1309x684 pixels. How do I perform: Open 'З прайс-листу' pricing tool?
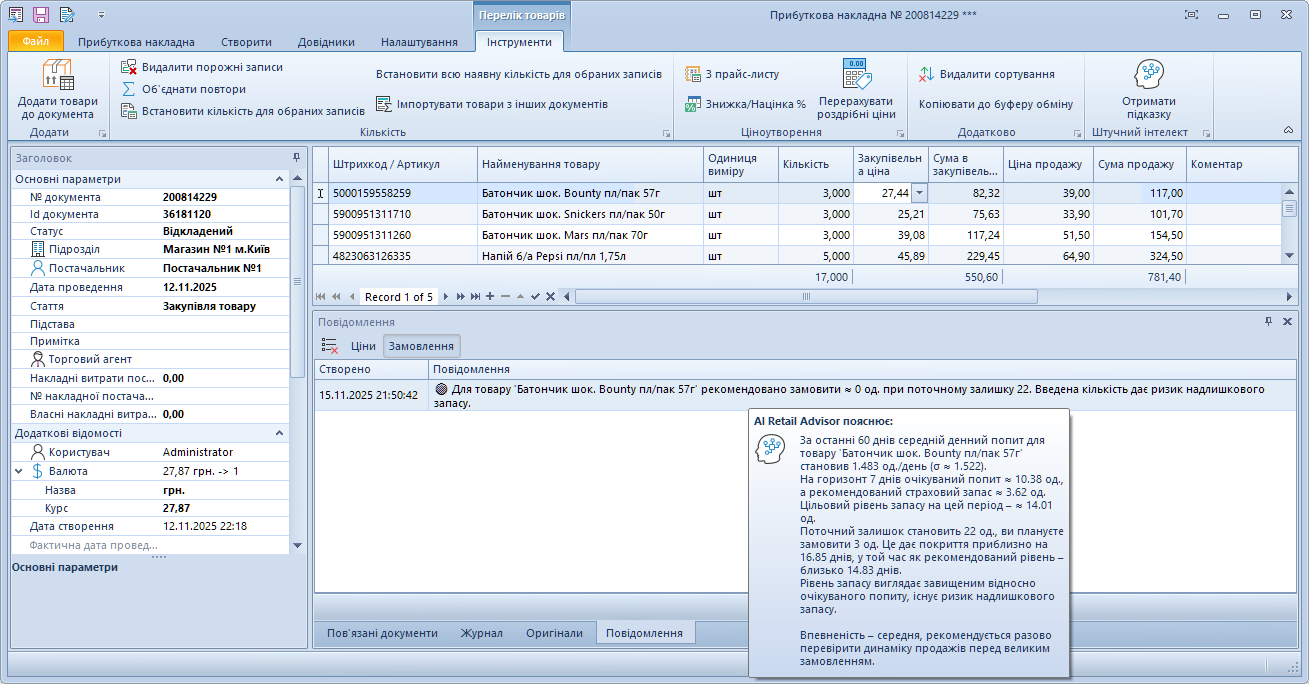click(x=693, y=74)
